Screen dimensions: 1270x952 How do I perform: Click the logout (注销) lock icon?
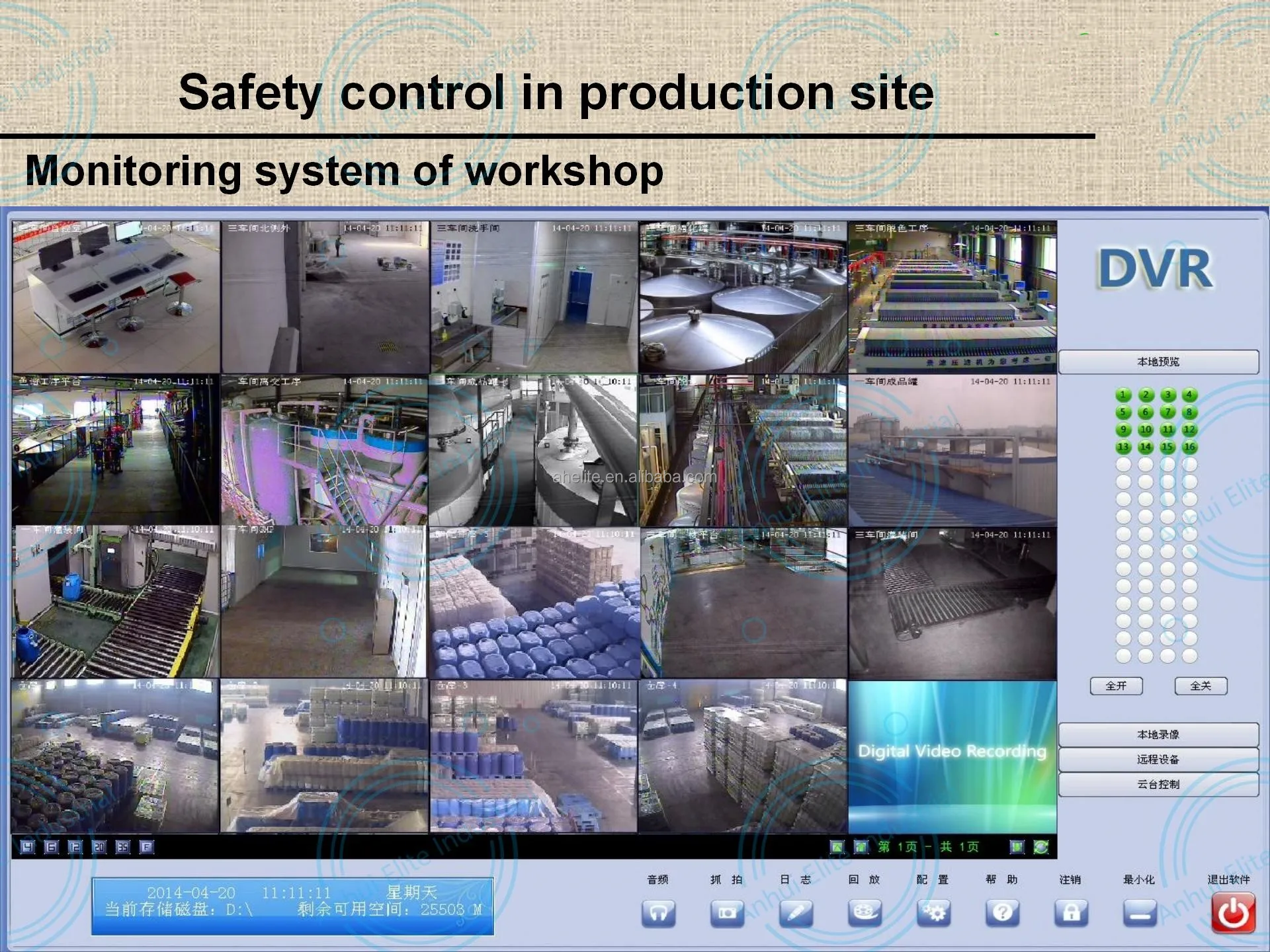(x=1071, y=913)
